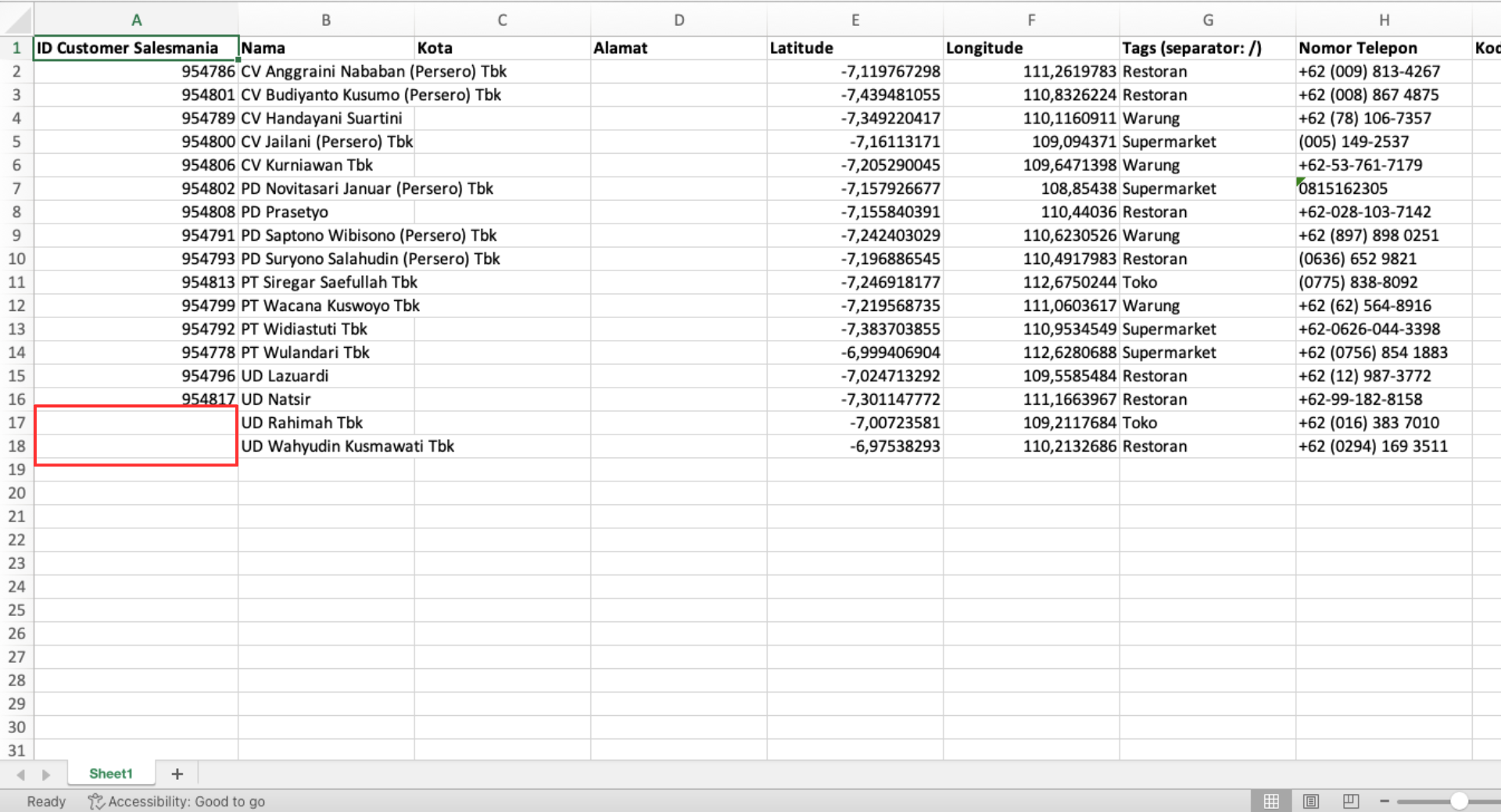Click the 'Nomor Telepon' header cell
Image resolution: width=1501 pixels, height=812 pixels.
1384,48
